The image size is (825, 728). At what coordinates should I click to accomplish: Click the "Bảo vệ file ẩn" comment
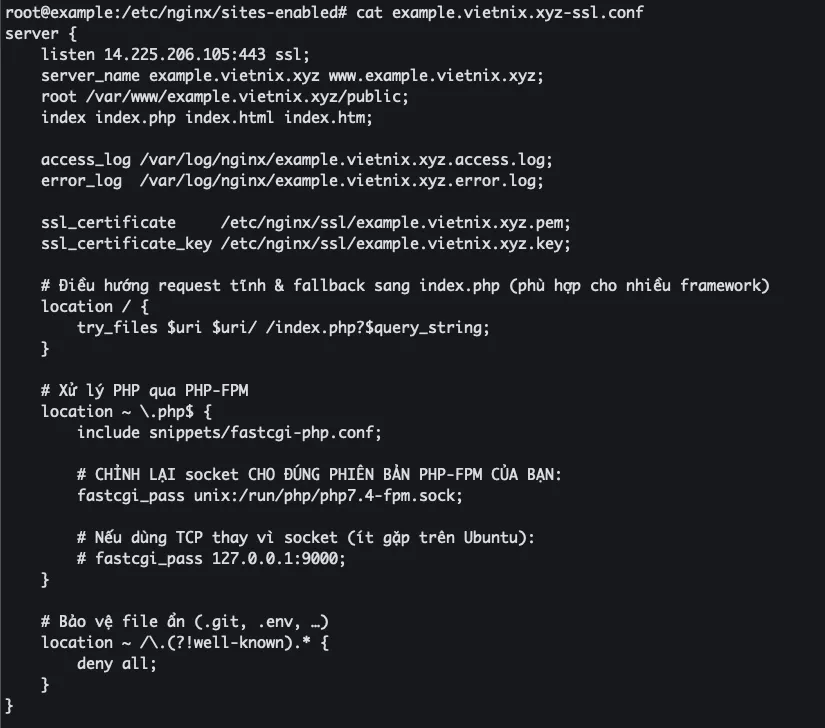tap(185, 621)
